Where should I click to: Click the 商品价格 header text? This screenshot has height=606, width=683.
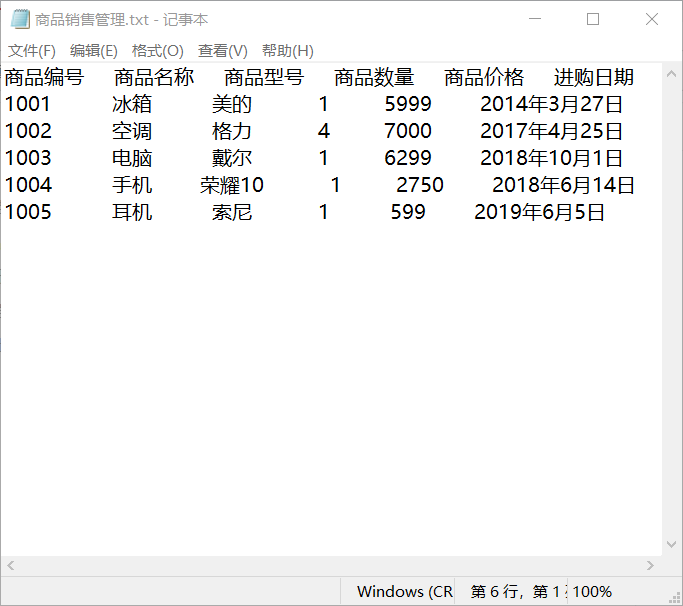(484, 78)
